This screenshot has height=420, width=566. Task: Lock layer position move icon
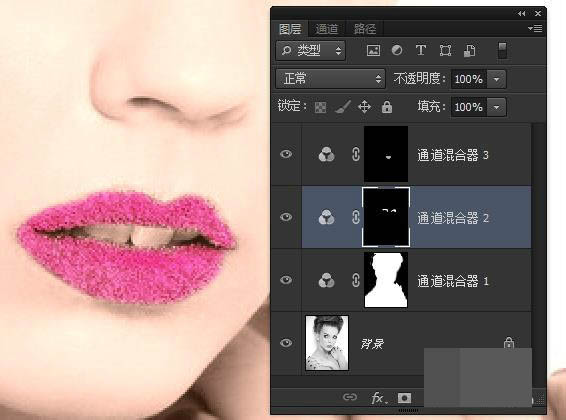click(364, 107)
